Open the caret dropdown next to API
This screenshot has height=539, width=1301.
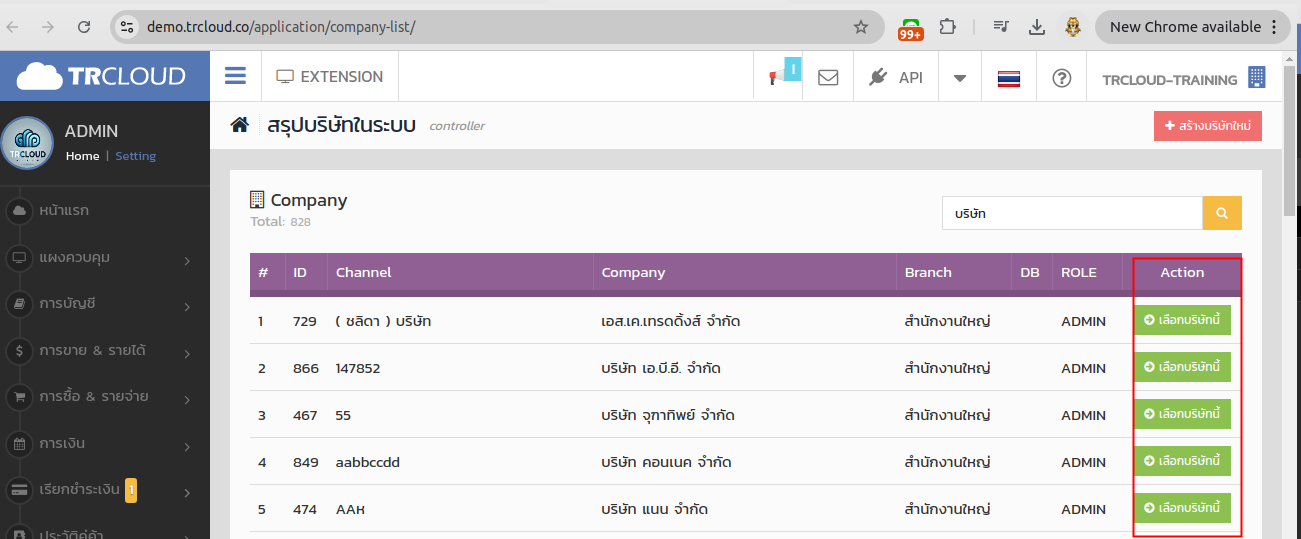pyautogui.click(x=960, y=77)
